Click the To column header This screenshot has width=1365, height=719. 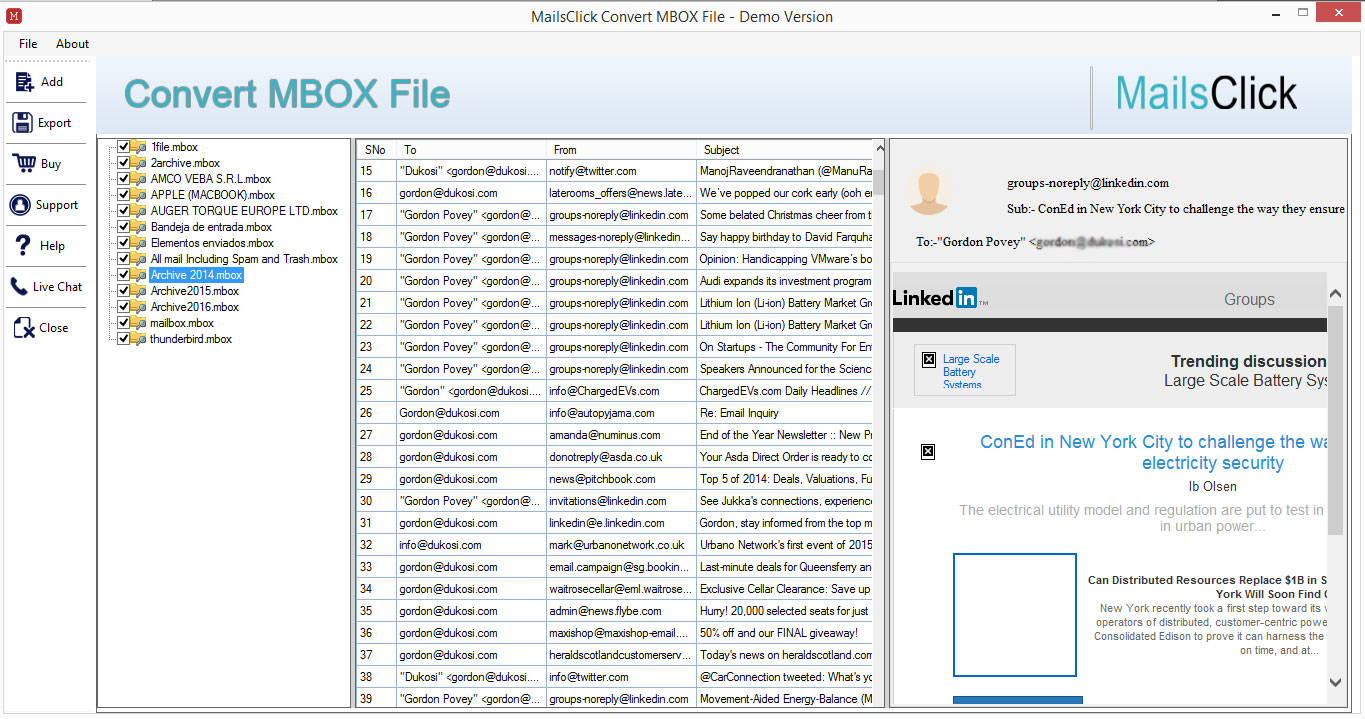(471, 150)
